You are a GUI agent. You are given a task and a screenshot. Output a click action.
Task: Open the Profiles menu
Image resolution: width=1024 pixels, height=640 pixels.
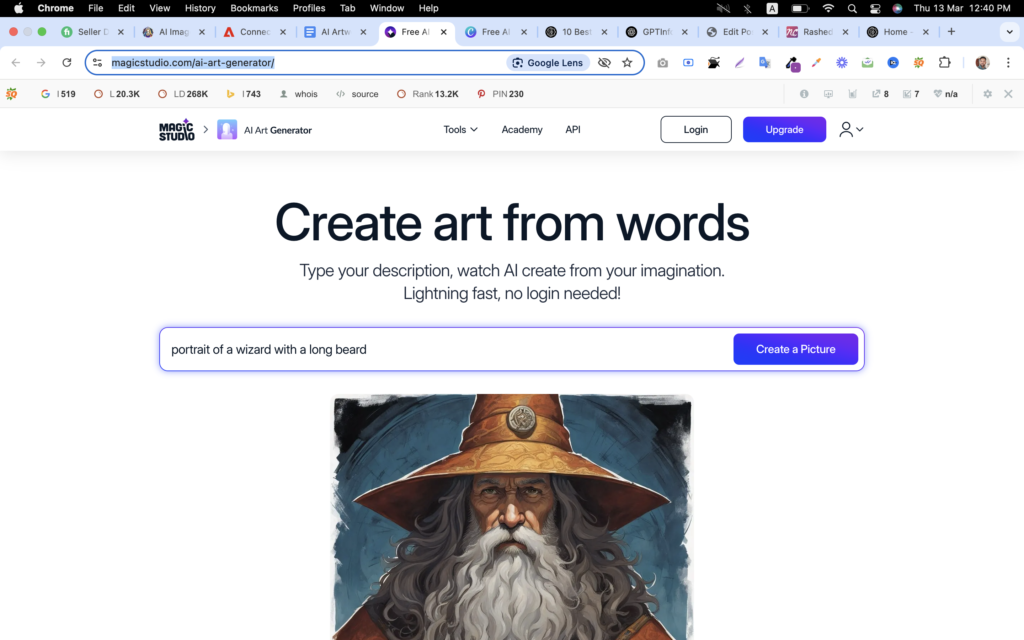point(309,8)
